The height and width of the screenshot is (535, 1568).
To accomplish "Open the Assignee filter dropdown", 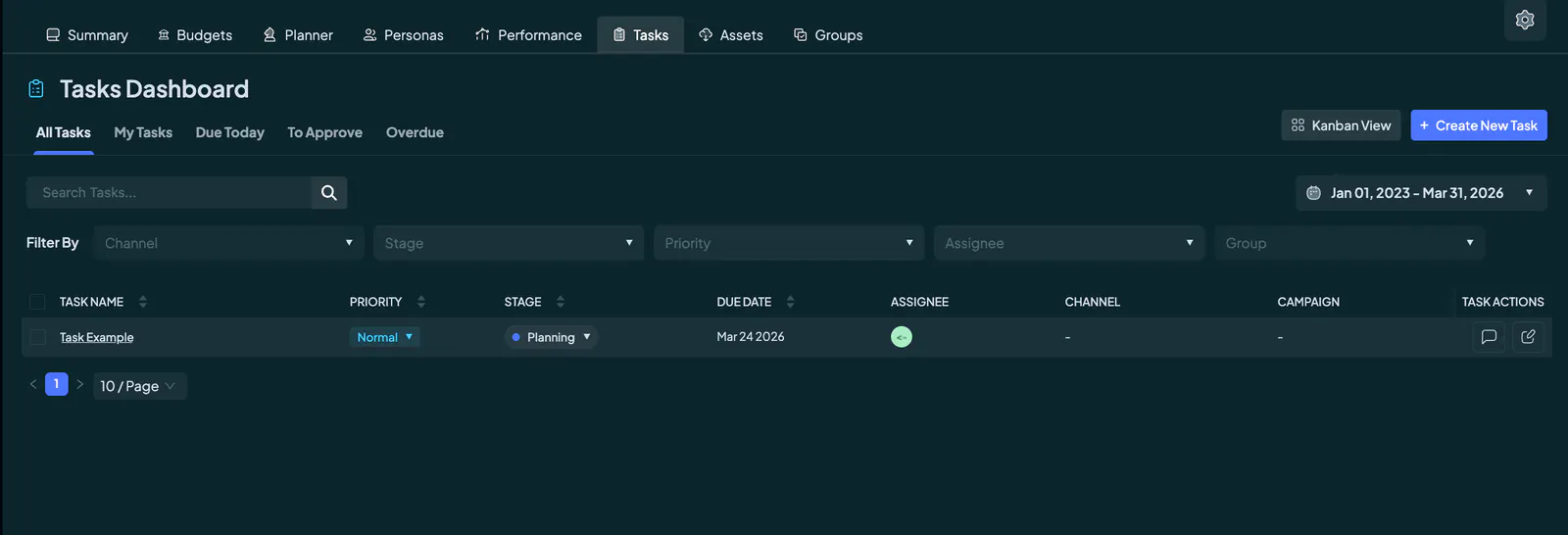I will (x=1069, y=243).
